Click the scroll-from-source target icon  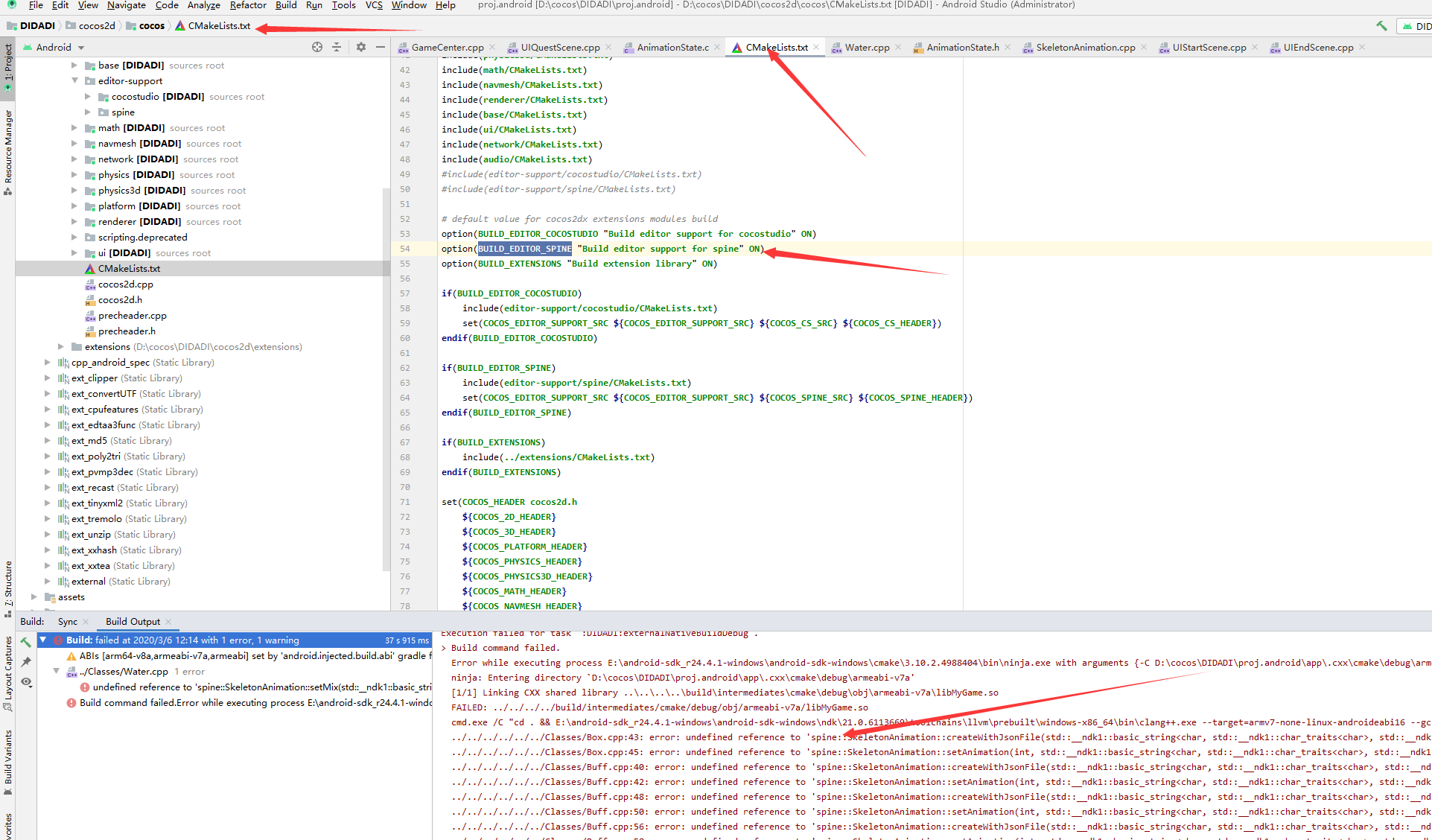tap(317, 47)
